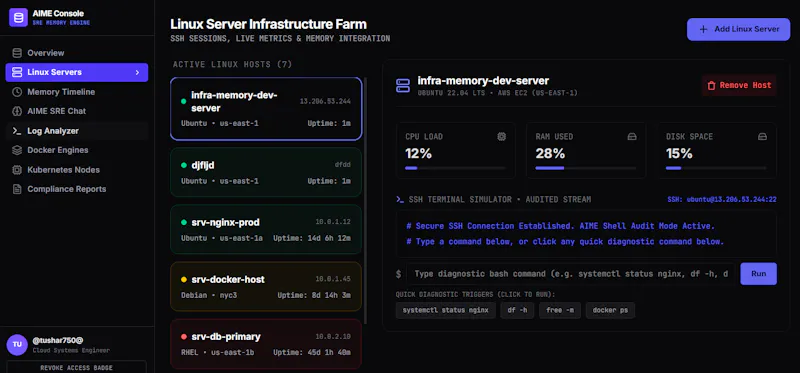The image size is (800, 373).
Task: Click the 28% RAM used value
Action: pyautogui.click(x=550, y=153)
